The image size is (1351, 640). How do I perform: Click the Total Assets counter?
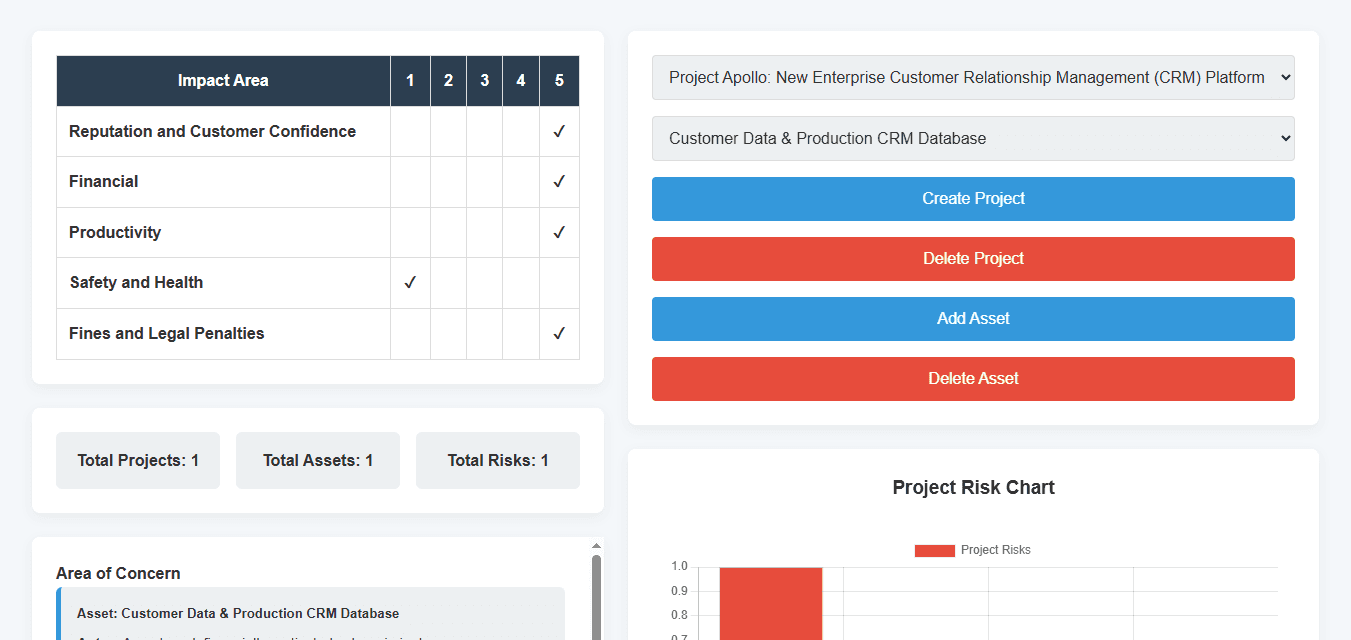click(317, 460)
